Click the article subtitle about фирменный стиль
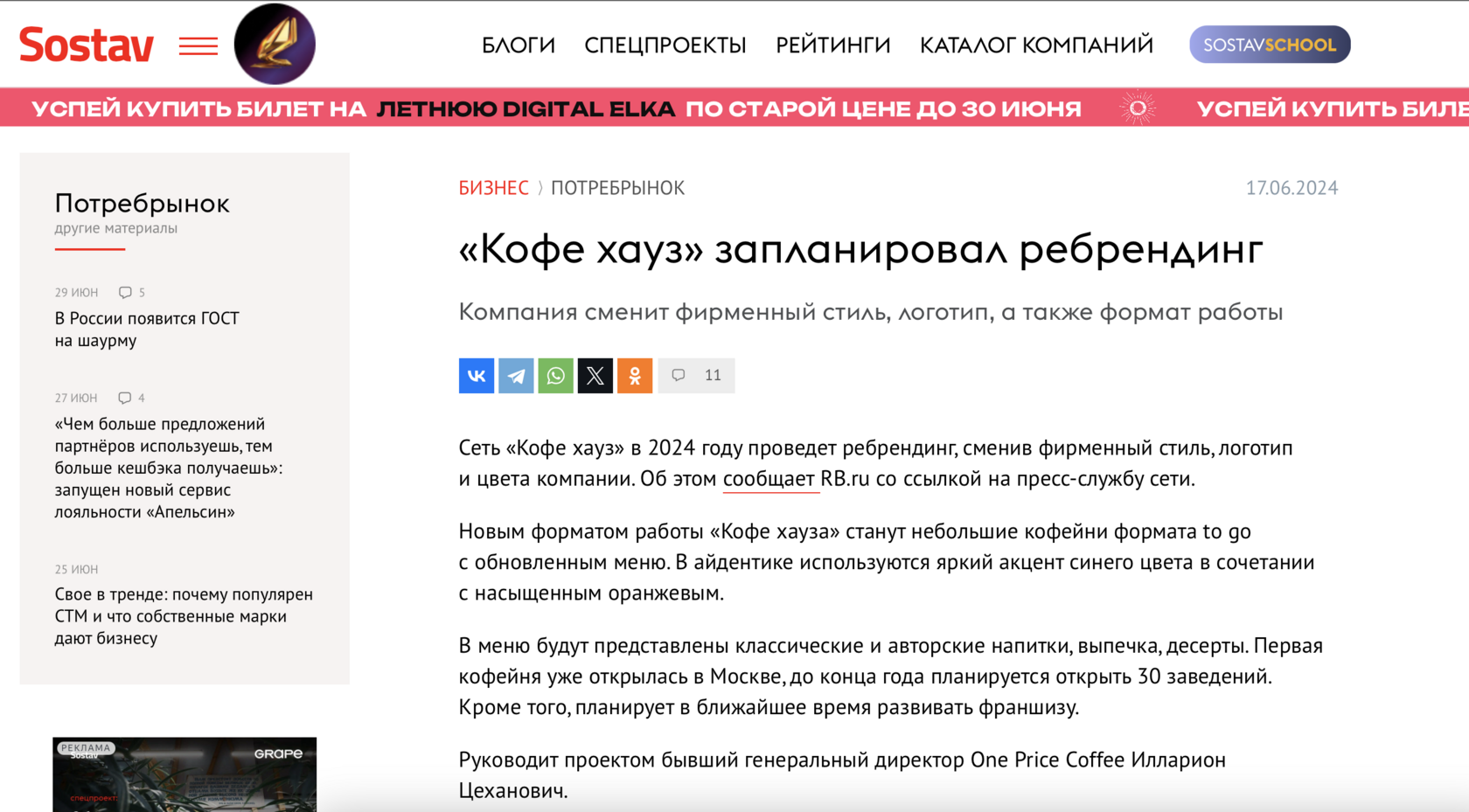1469x812 pixels. pos(871,312)
